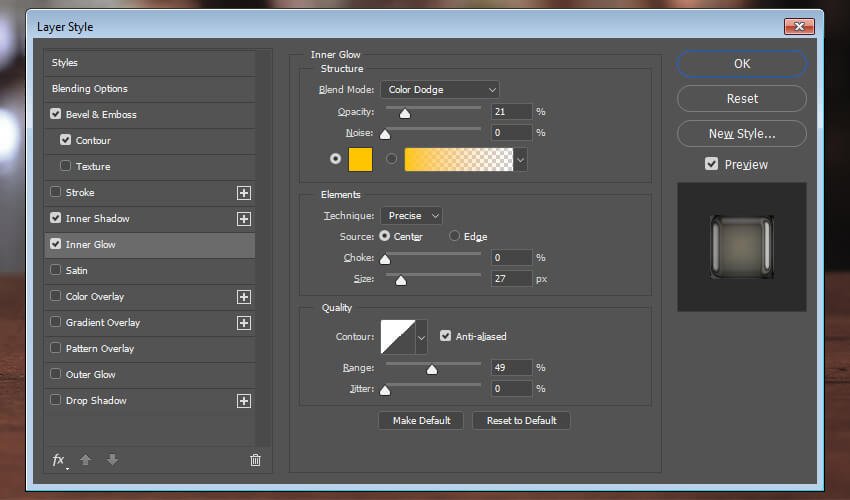Click the Size slider handle

(401, 280)
